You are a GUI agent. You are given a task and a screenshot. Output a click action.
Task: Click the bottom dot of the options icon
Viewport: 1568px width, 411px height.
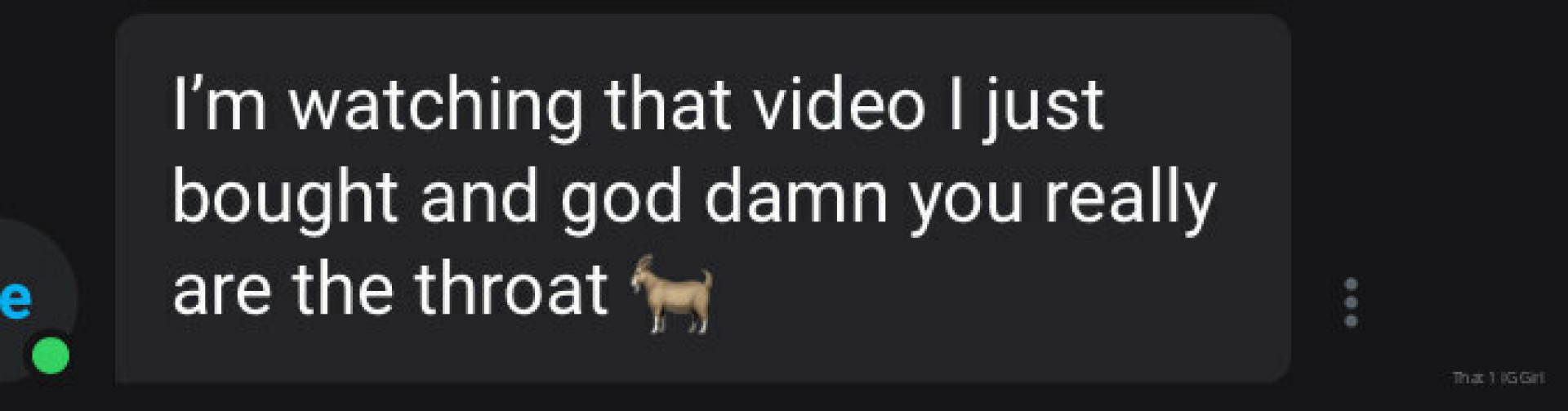[1351, 321]
